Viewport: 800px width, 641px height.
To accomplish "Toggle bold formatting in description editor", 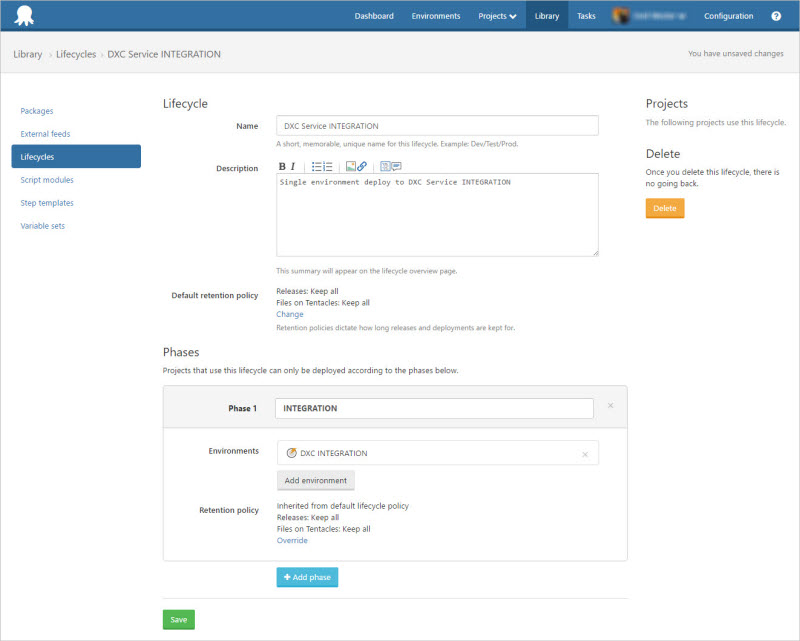I will (282, 166).
